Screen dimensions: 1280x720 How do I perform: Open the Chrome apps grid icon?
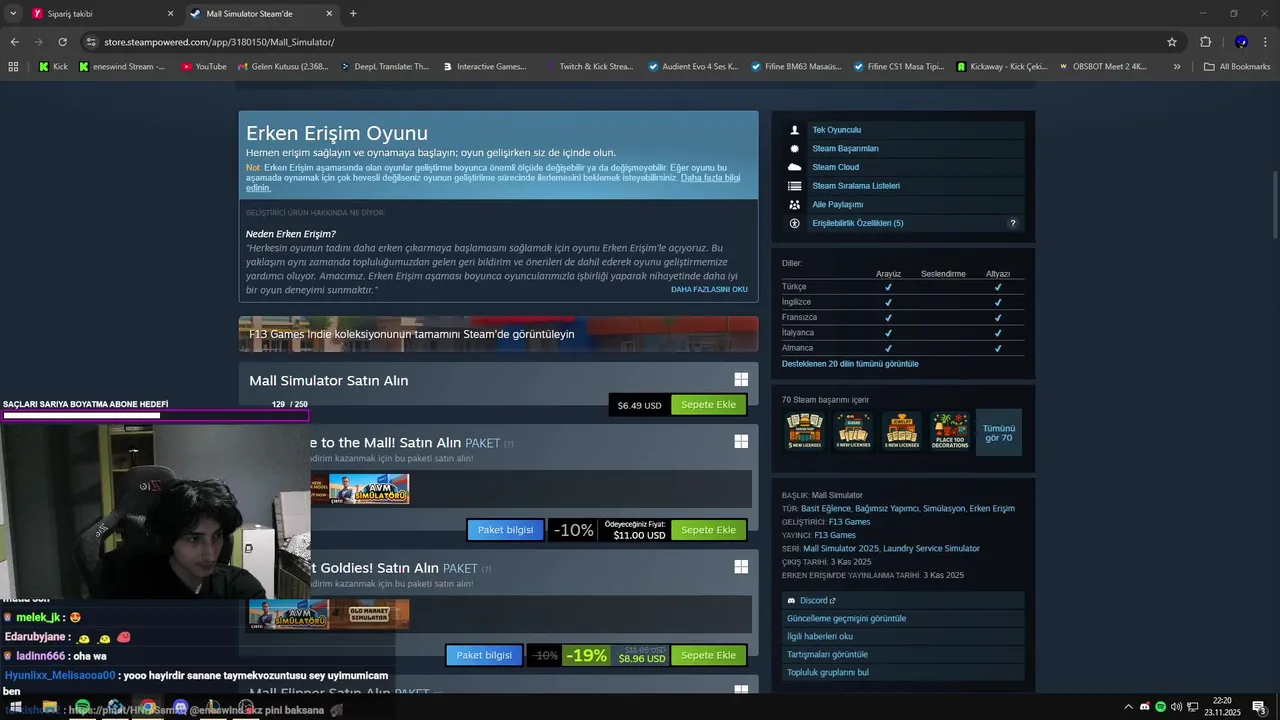click(x=13, y=67)
